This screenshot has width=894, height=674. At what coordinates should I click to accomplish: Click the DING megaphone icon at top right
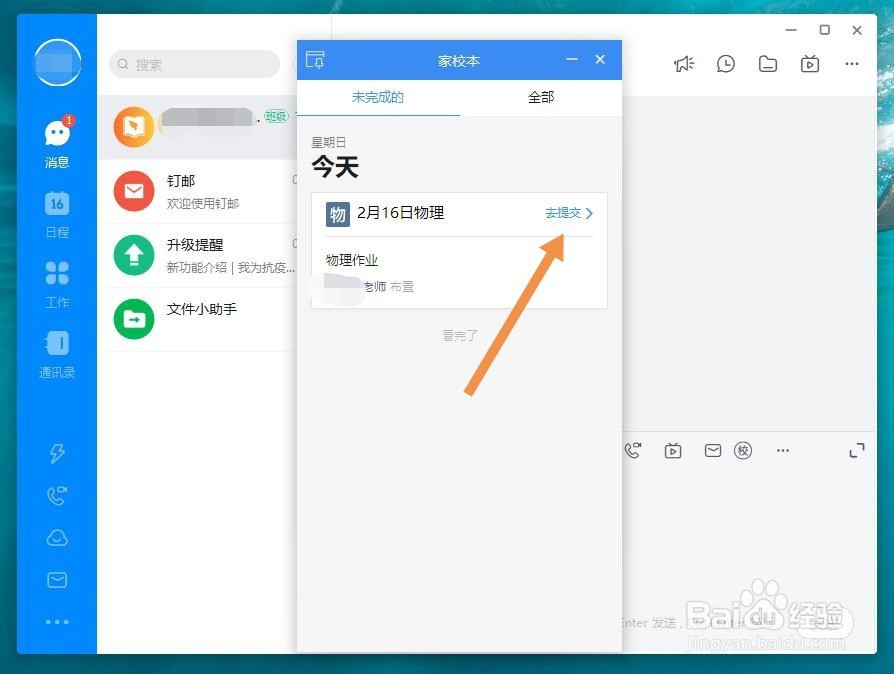pos(684,63)
